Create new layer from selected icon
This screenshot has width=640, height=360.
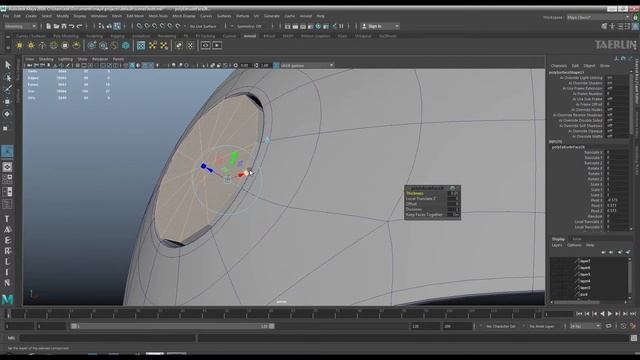[x=628, y=252]
